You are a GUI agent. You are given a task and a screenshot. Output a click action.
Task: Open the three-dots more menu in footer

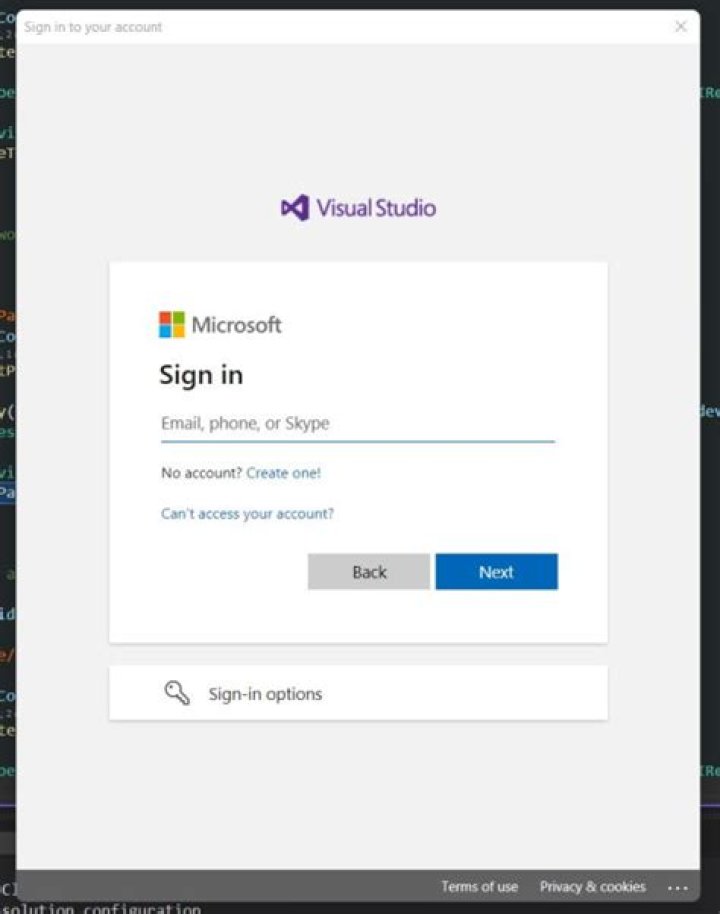(x=677, y=888)
